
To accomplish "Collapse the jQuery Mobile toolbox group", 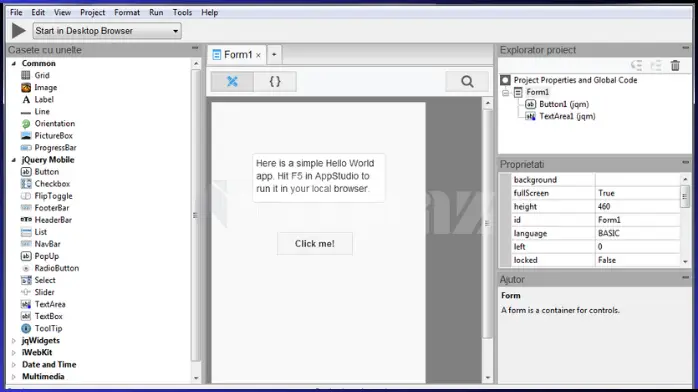I will [13, 160].
